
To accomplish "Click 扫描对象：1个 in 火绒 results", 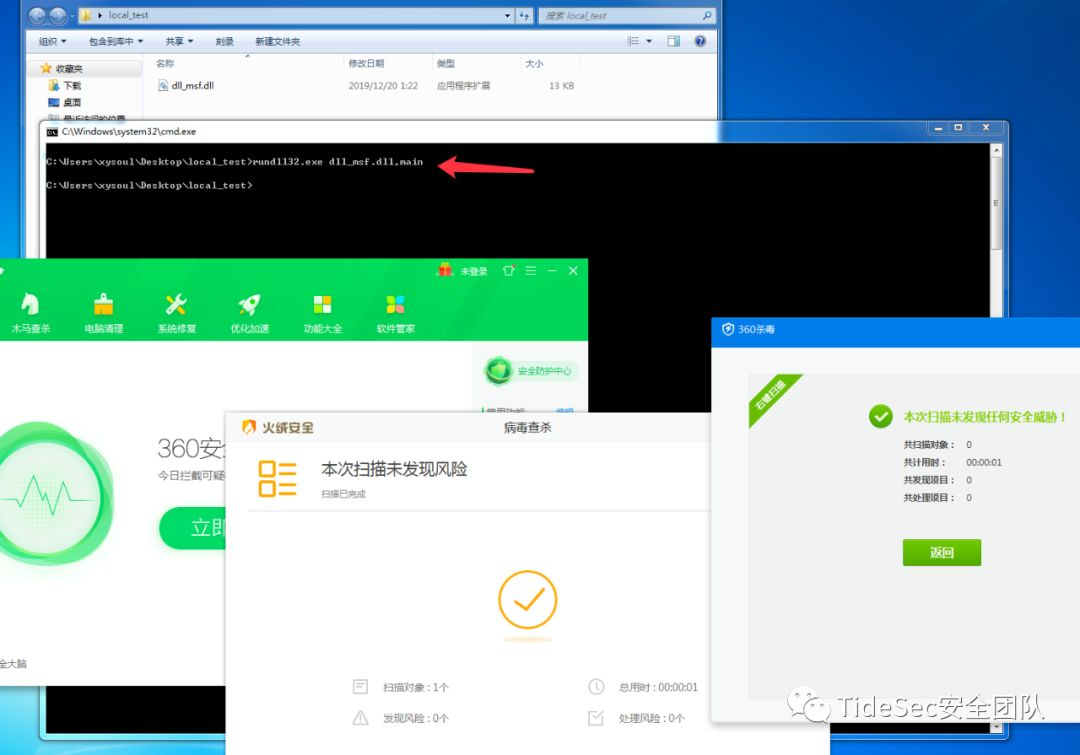I will [x=415, y=687].
